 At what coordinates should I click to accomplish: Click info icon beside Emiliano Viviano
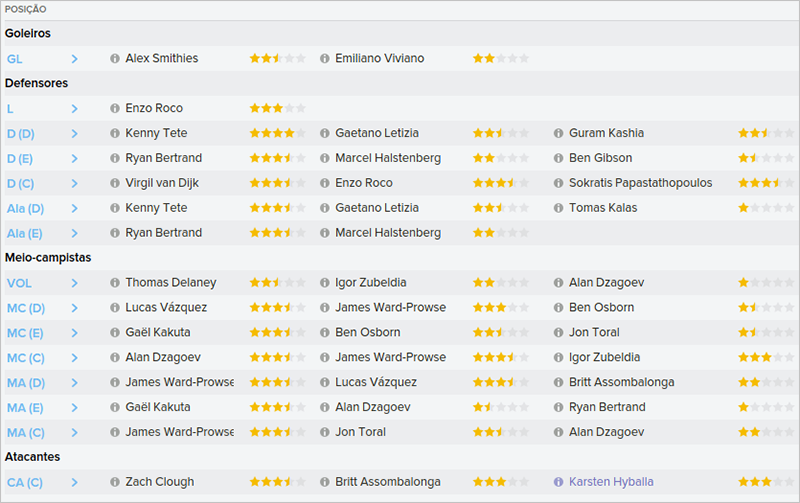(x=324, y=58)
